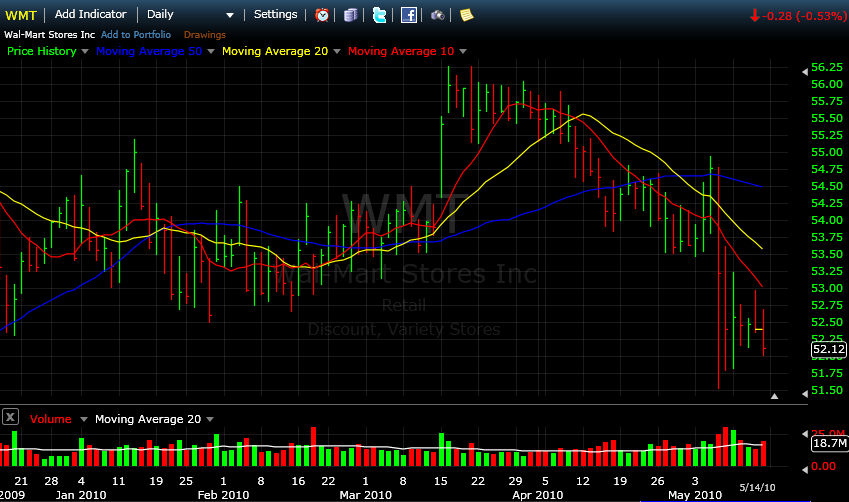Share chart via Facebook icon

409,15
